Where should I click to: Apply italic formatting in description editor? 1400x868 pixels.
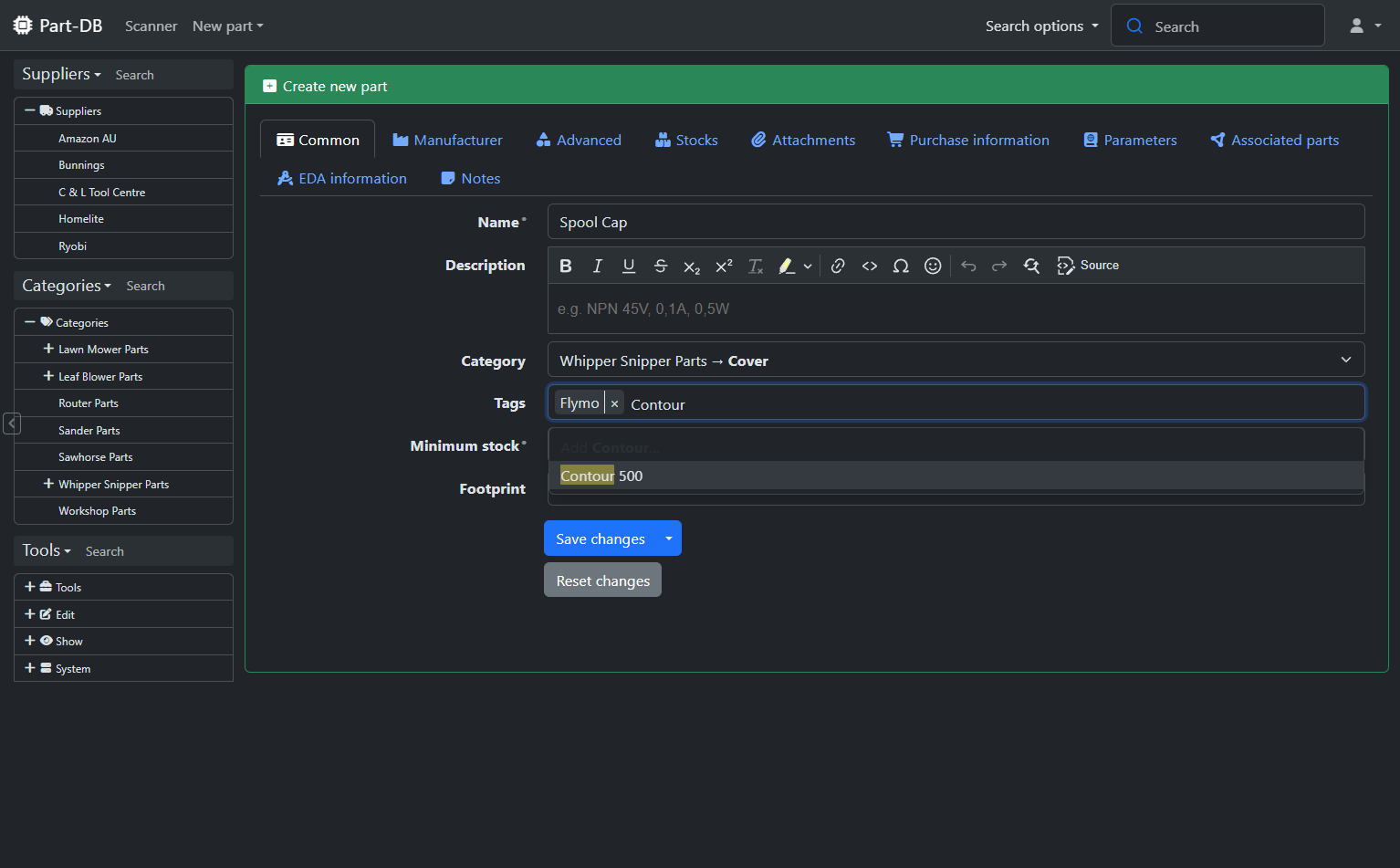coord(598,266)
